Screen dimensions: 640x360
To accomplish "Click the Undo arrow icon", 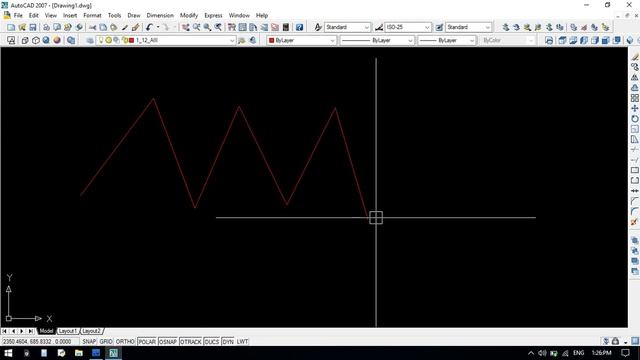I will pyautogui.click(x=149, y=27).
